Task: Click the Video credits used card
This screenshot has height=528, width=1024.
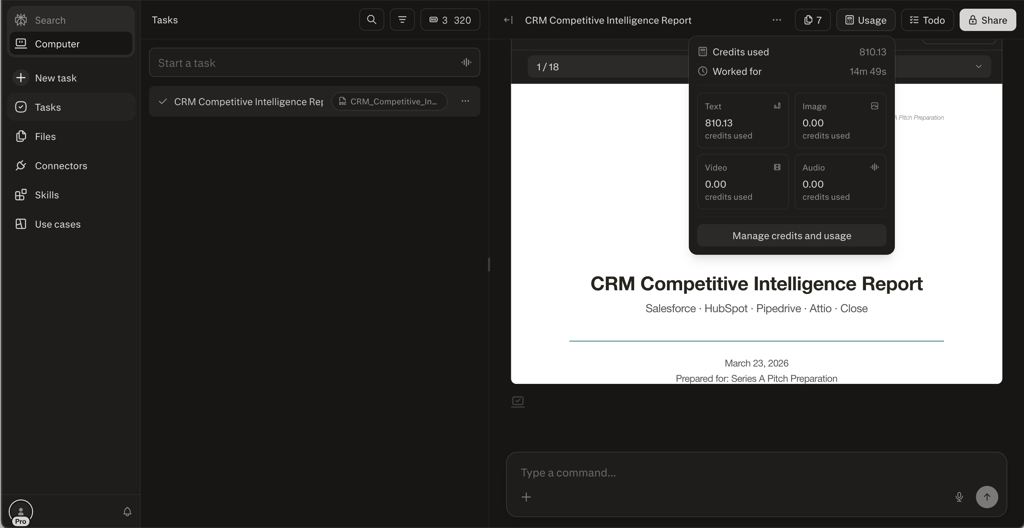Action: click(743, 182)
